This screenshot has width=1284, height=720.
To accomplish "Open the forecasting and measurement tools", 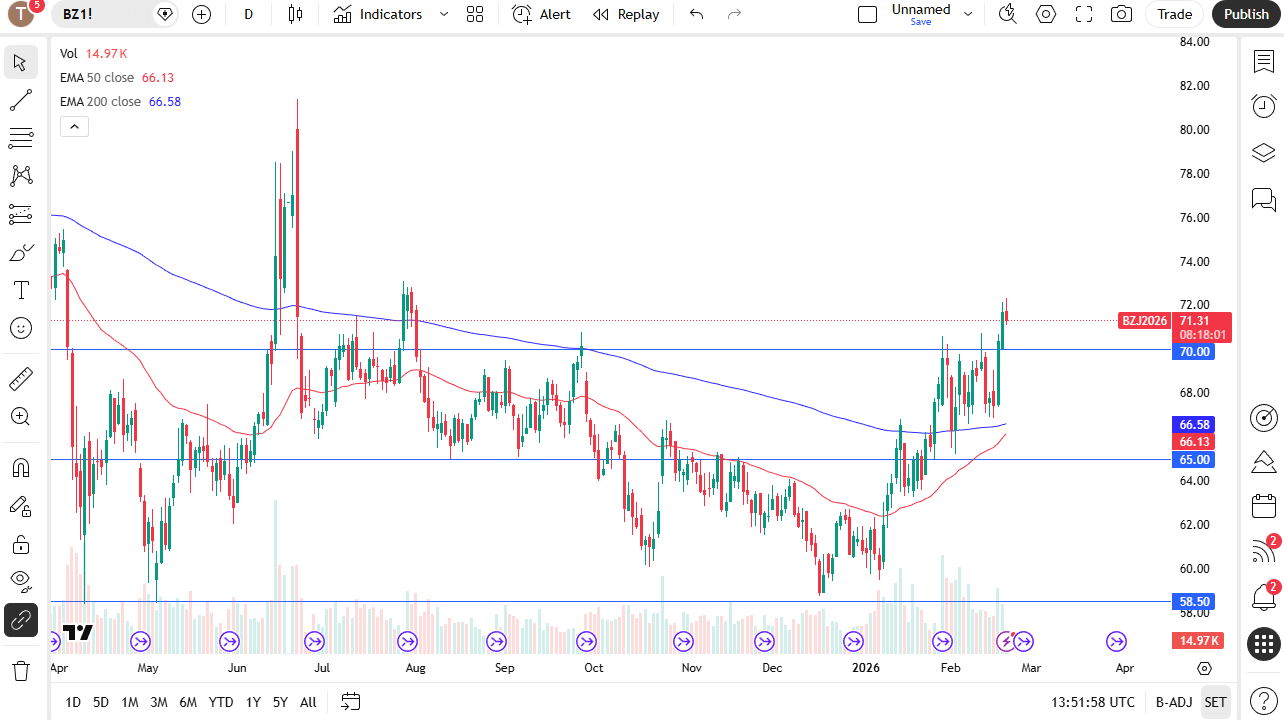I will pos(20,214).
